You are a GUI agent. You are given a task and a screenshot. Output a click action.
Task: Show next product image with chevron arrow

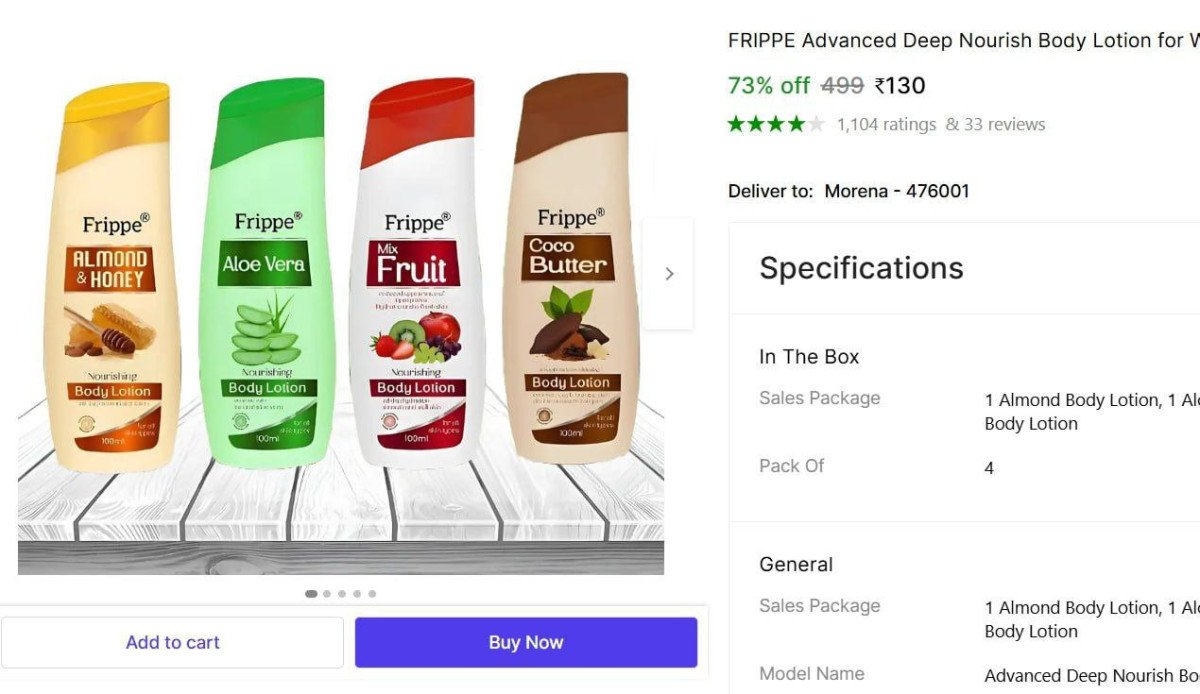[668, 273]
